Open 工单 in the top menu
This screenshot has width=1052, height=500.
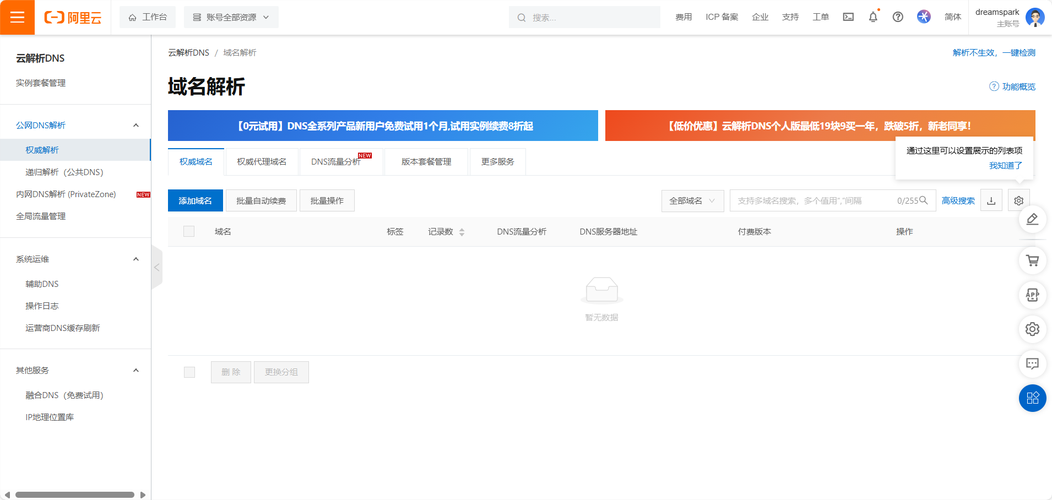click(821, 17)
